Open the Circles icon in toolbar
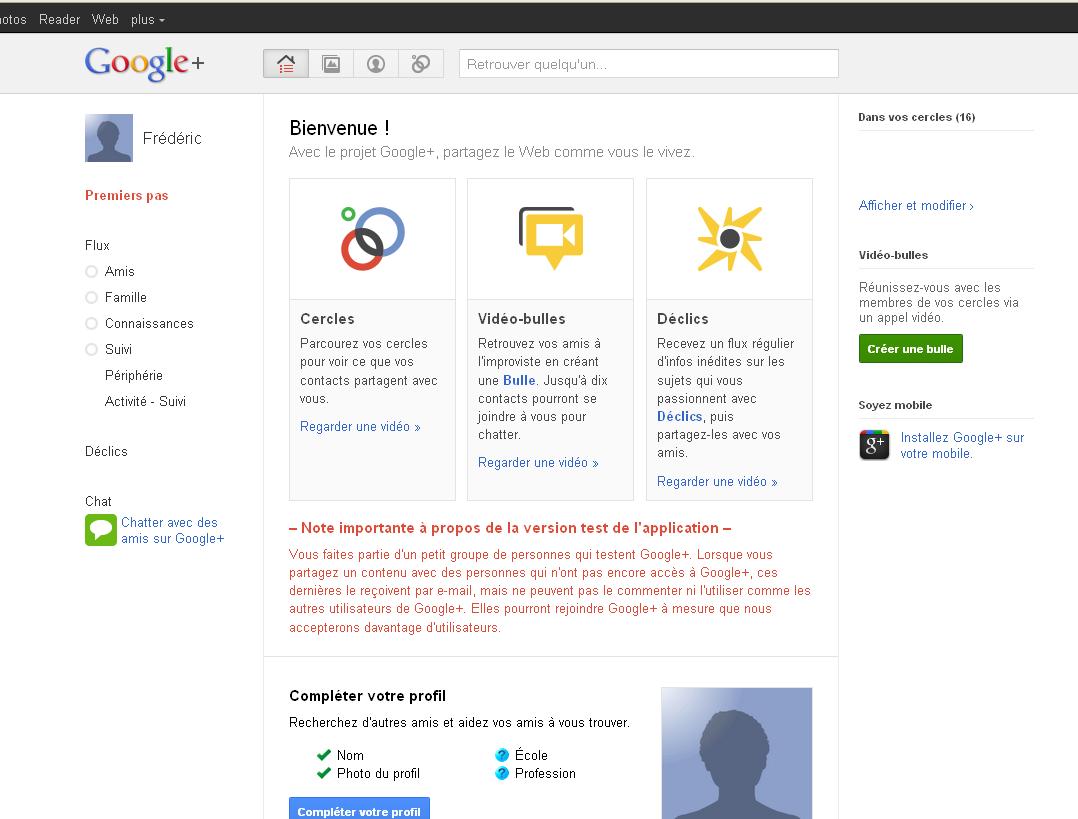The width and height of the screenshot is (1078, 819). tap(421, 64)
